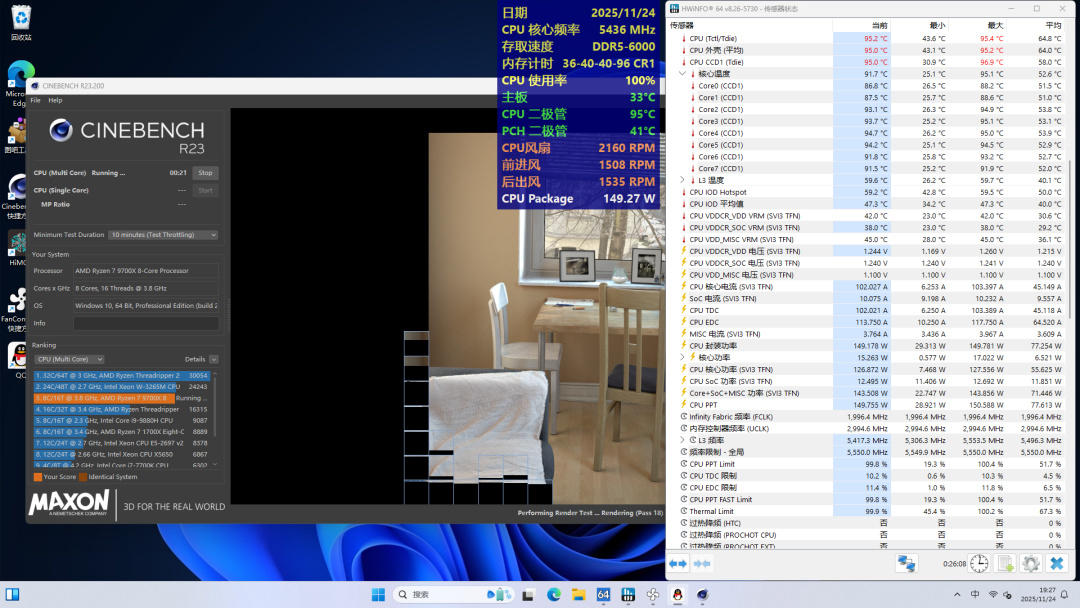Viewport: 1080px width, 608px height.
Task: Open the notification bell in the taskbar
Action: point(1065,594)
